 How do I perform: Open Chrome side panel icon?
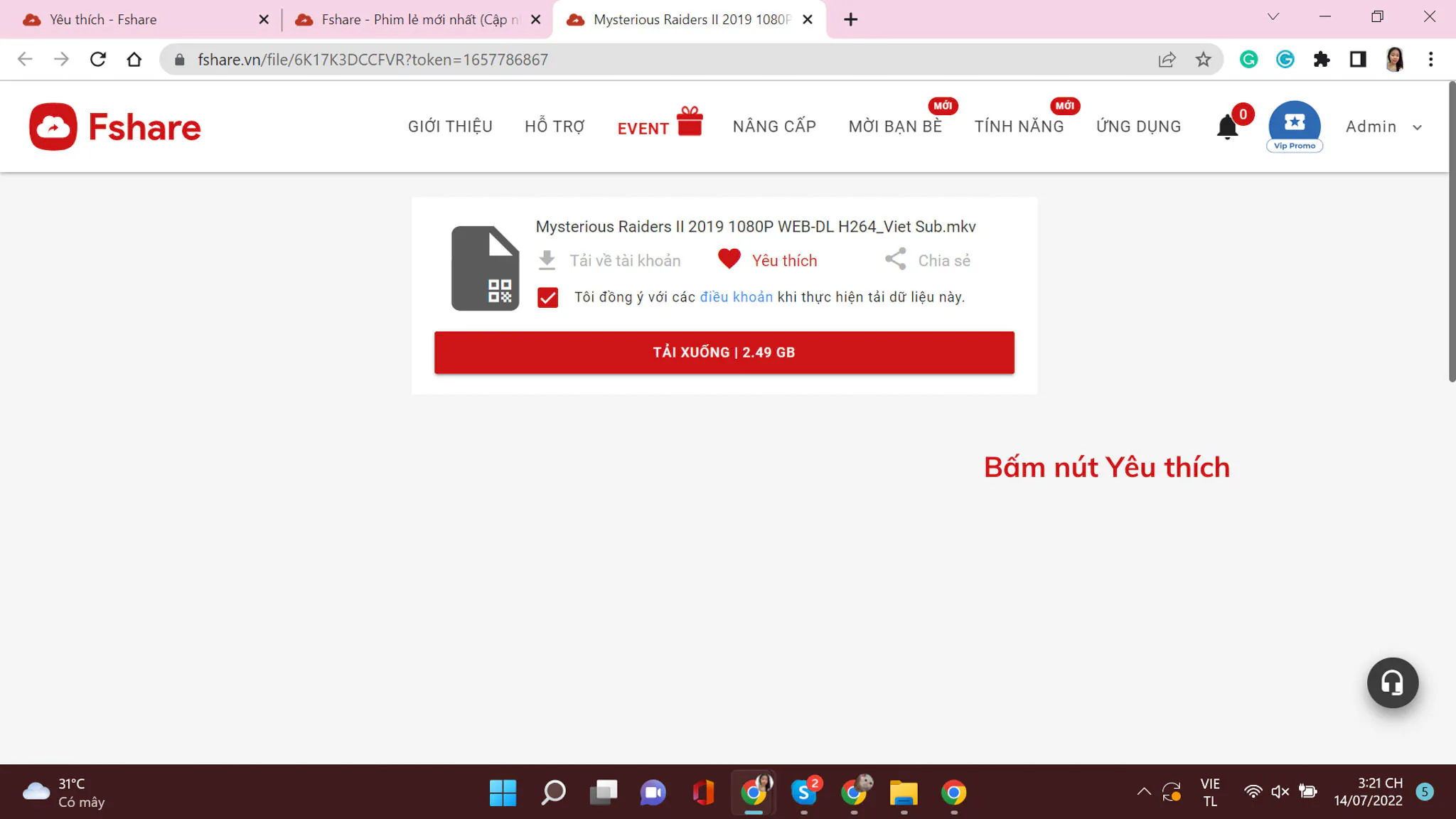[1358, 60]
